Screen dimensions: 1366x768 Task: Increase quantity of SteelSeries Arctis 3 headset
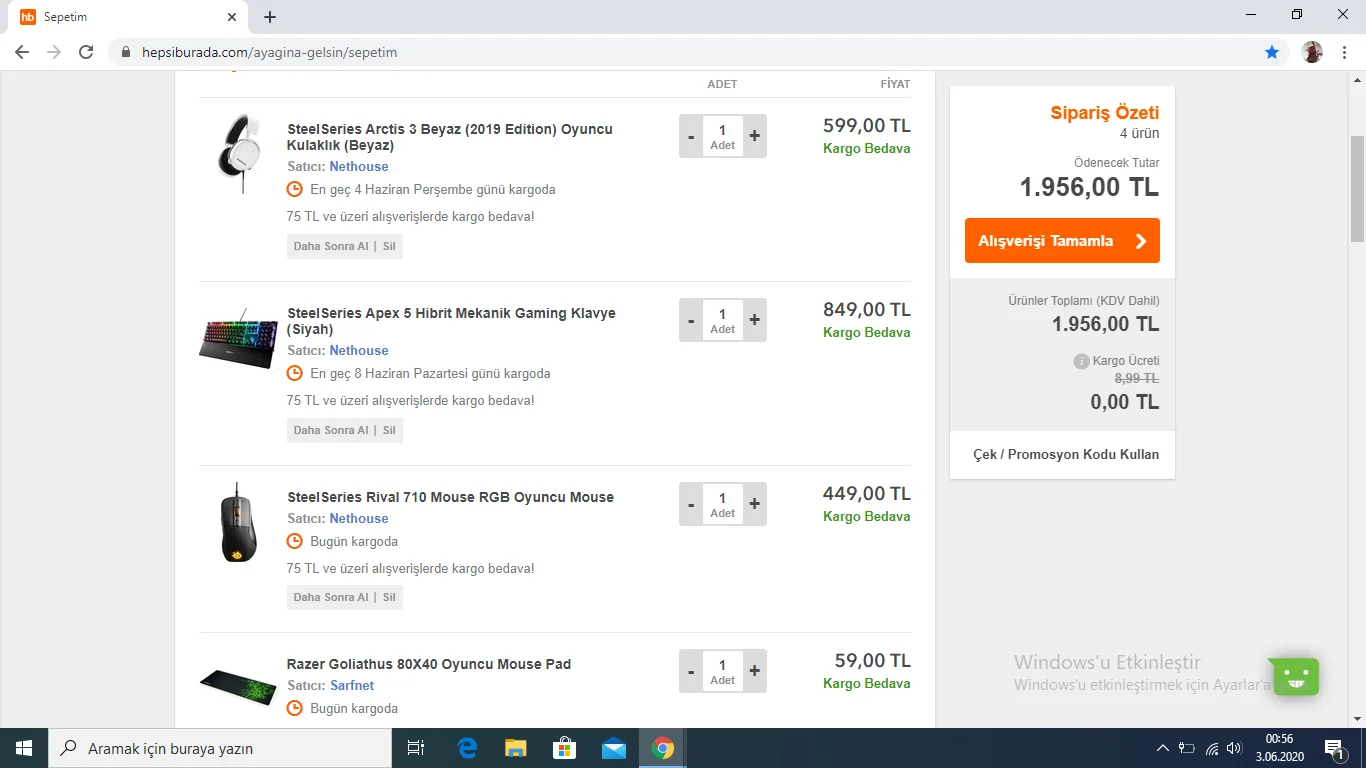755,136
